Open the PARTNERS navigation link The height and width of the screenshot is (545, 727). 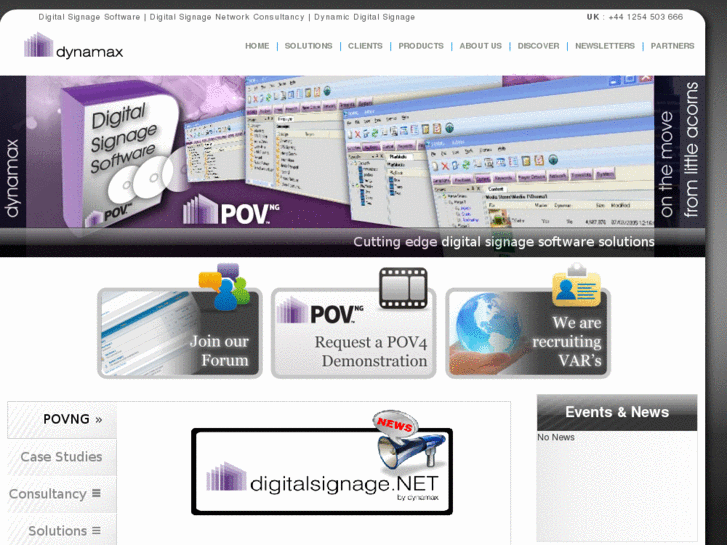(672, 46)
